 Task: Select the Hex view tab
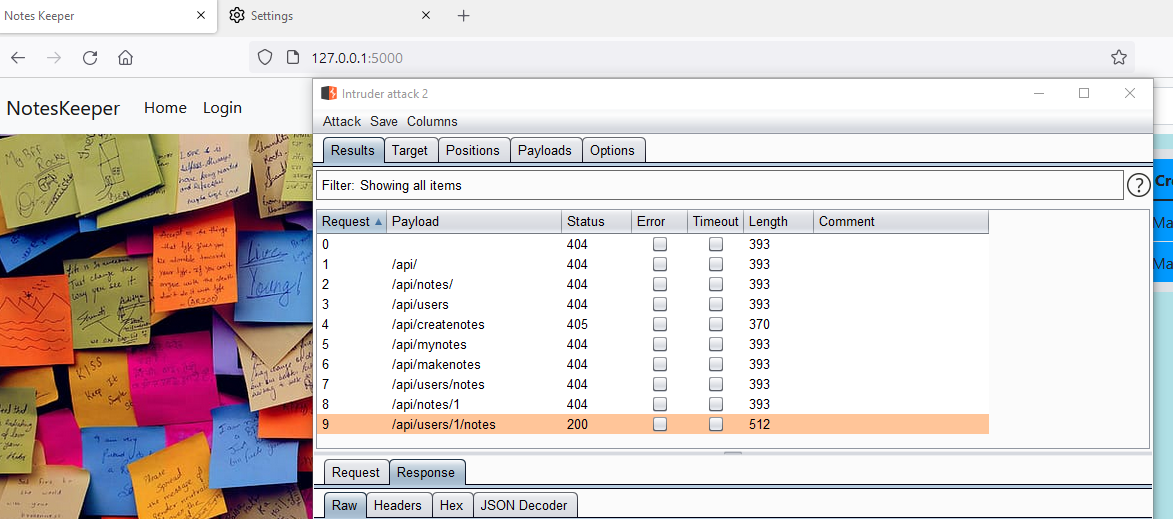point(452,506)
